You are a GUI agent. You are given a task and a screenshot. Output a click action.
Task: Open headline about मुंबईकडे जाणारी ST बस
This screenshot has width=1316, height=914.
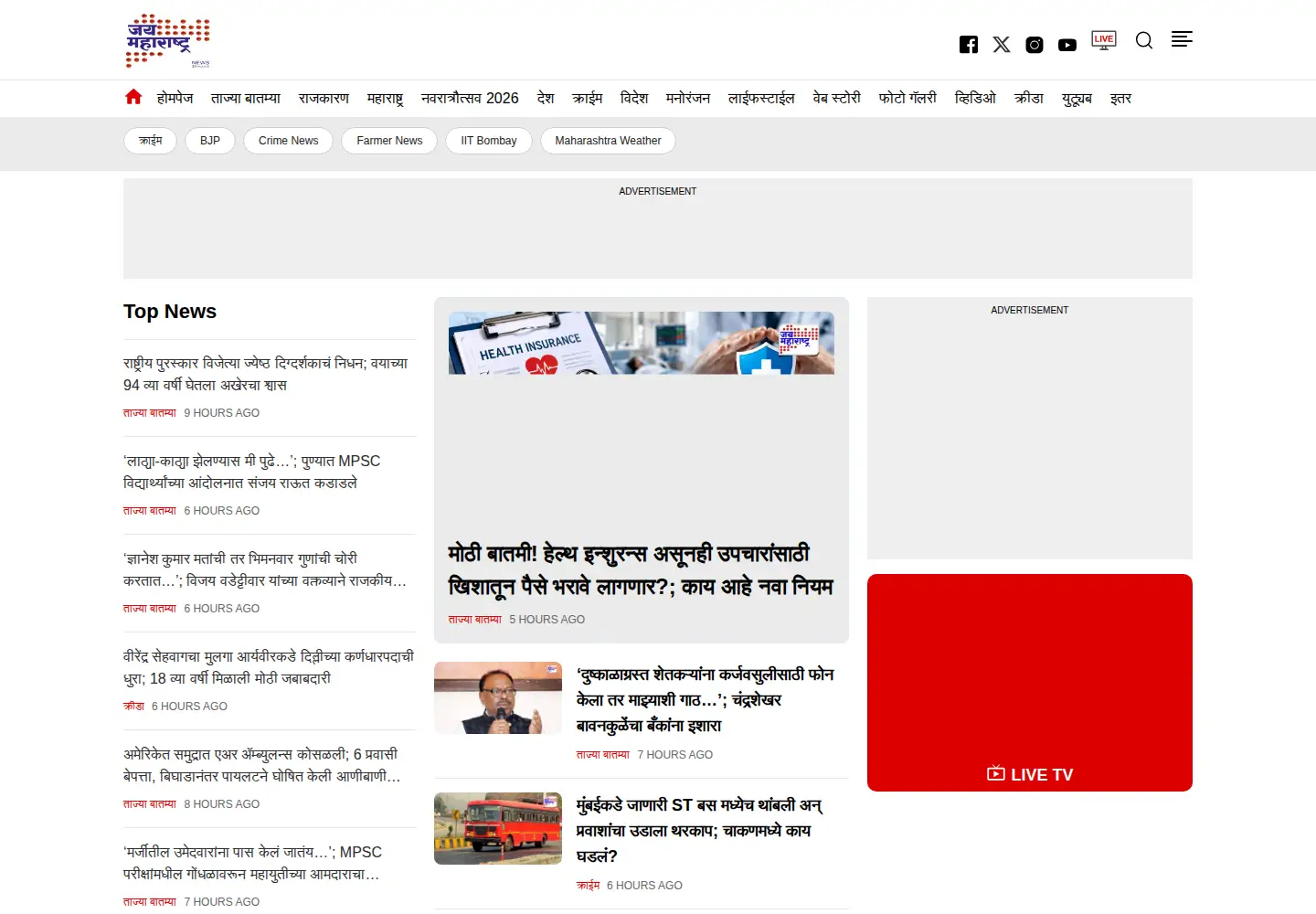(x=700, y=831)
